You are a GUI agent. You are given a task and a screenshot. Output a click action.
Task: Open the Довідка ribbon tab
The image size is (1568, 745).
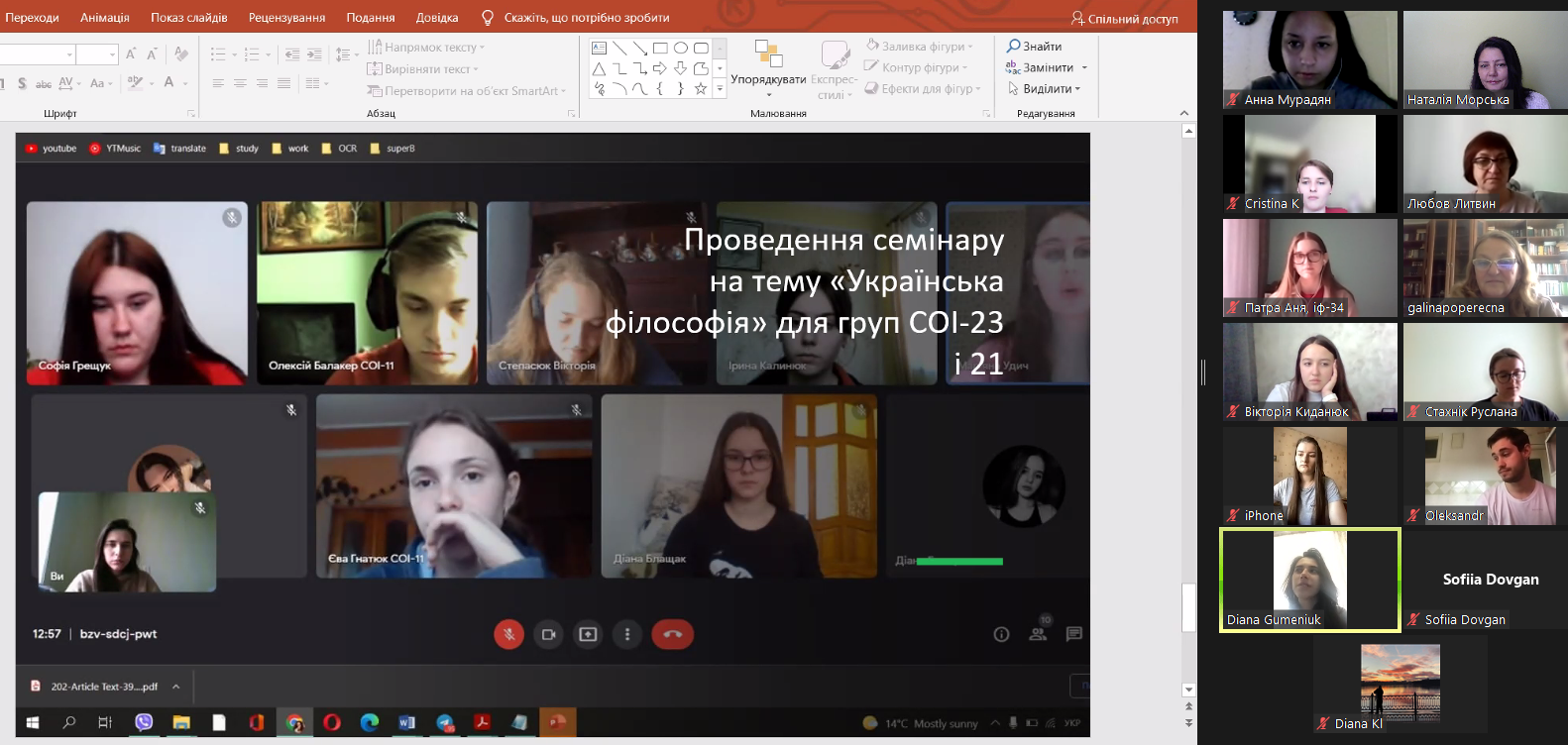point(437,18)
